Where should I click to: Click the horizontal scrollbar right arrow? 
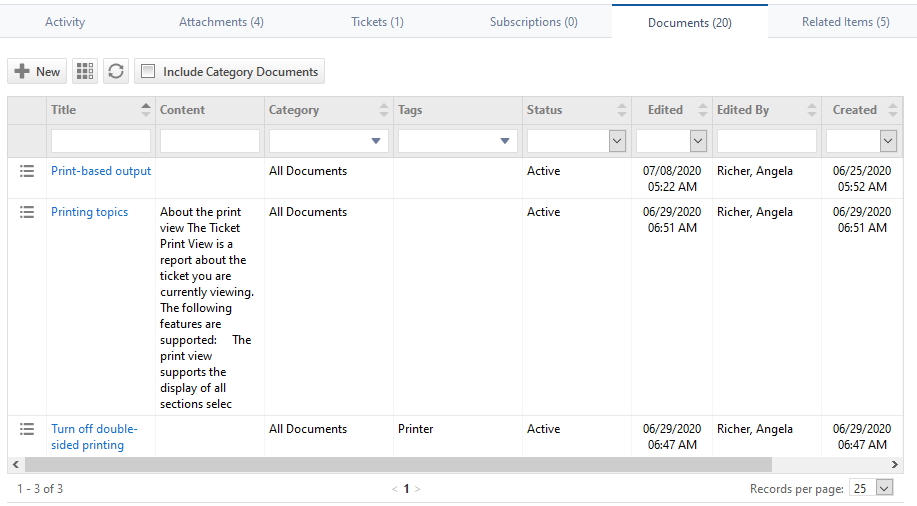click(x=895, y=465)
